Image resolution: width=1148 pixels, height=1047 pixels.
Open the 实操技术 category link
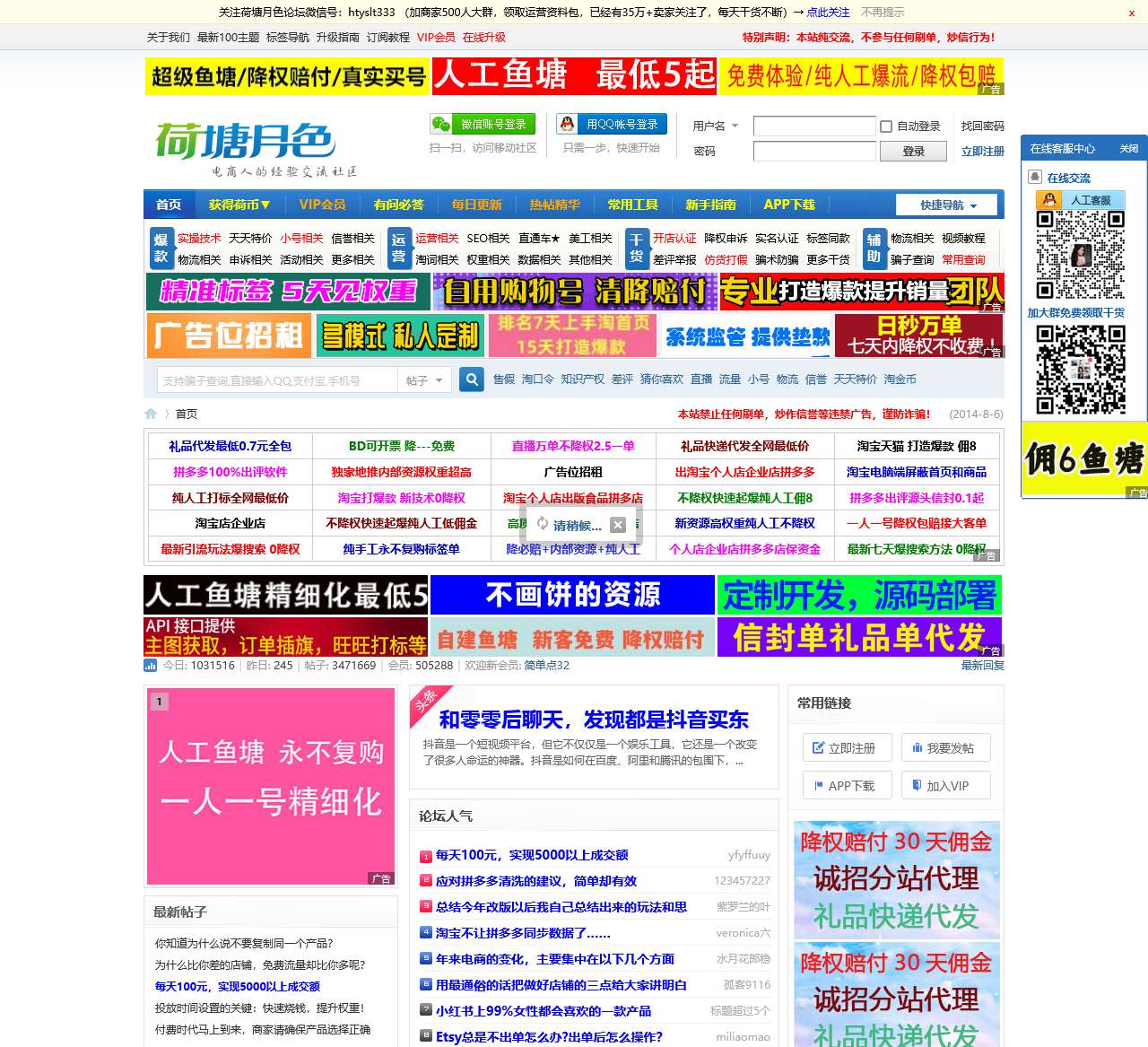click(x=199, y=239)
